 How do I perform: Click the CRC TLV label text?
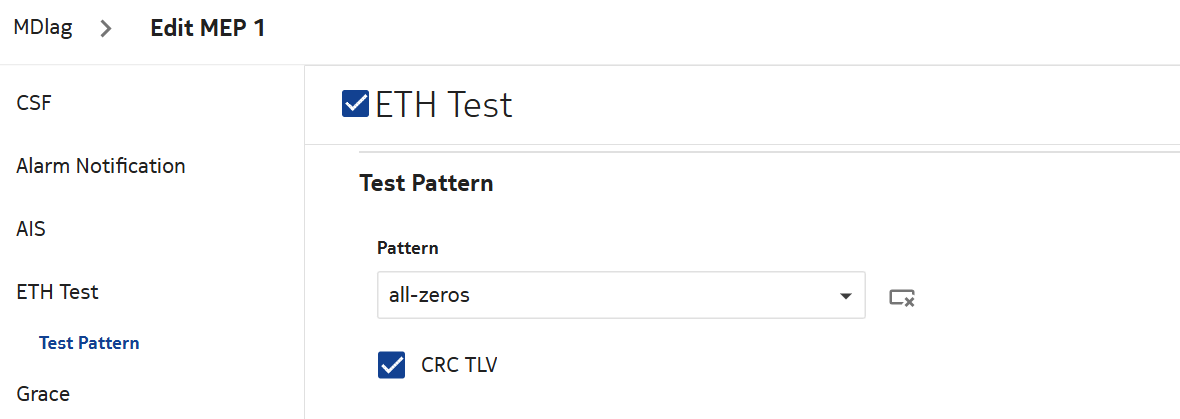coord(459,365)
